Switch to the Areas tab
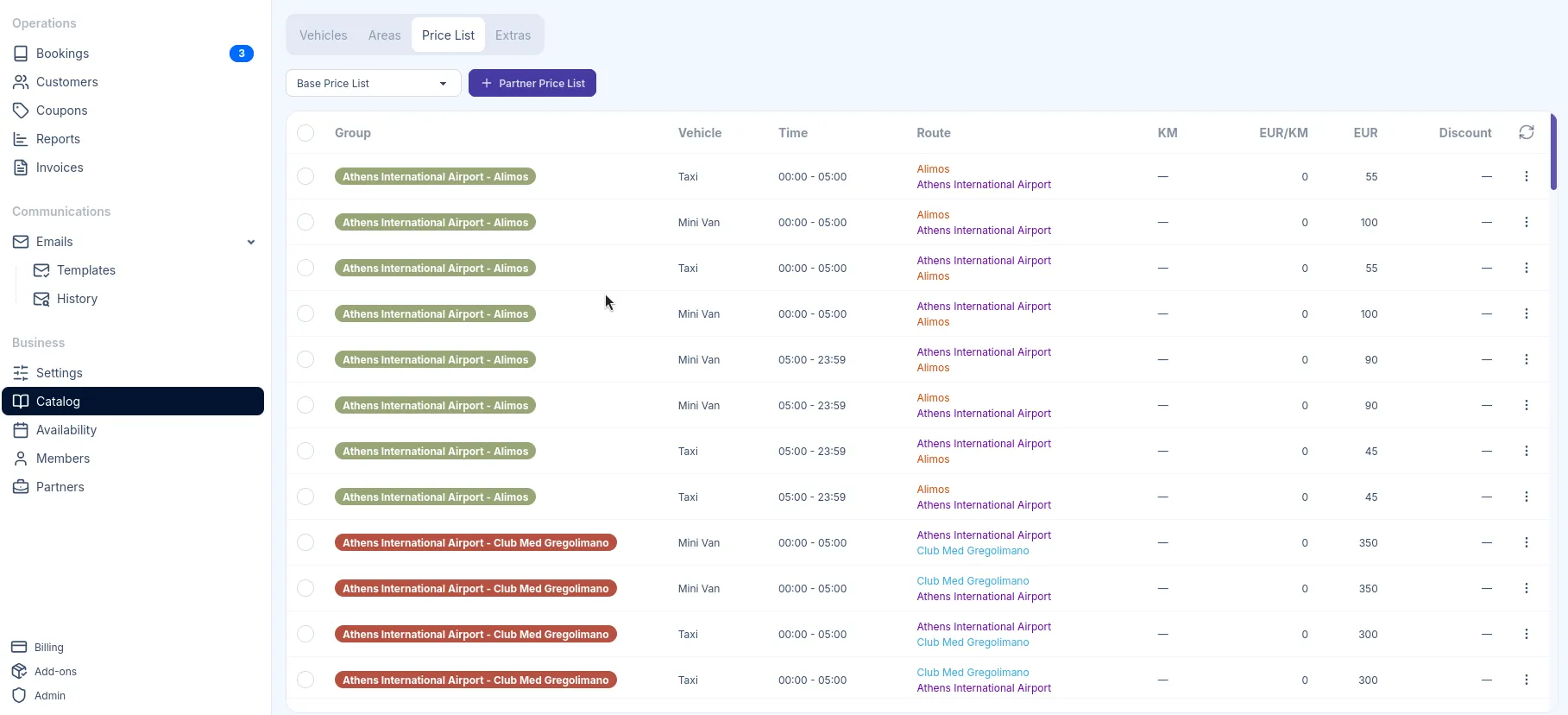Image resolution: width=1568 pixels, height=715 pixels. tap(384, 35)
